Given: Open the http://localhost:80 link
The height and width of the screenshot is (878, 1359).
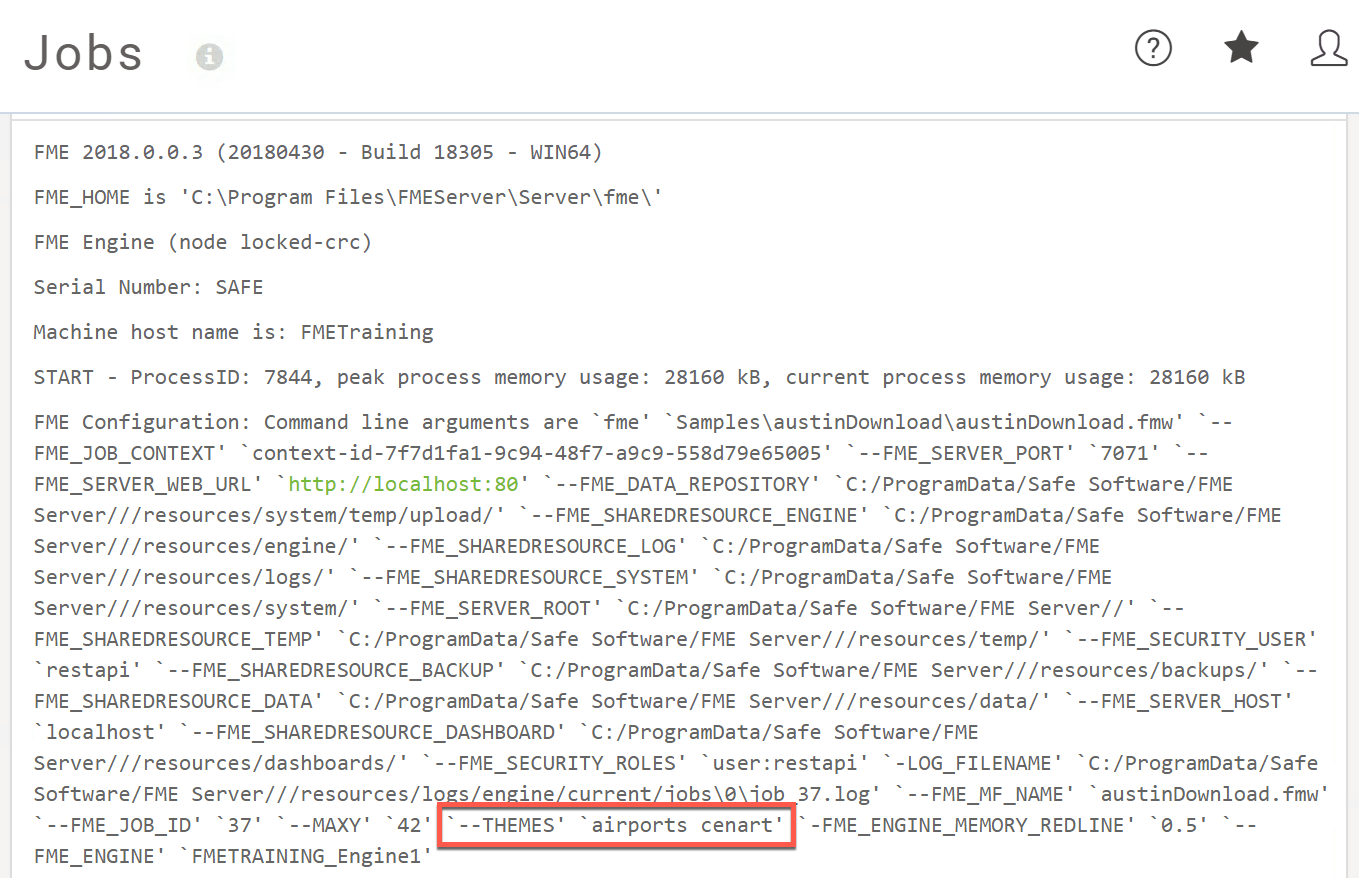Looking at the screenshot, I should click(403, 484).
